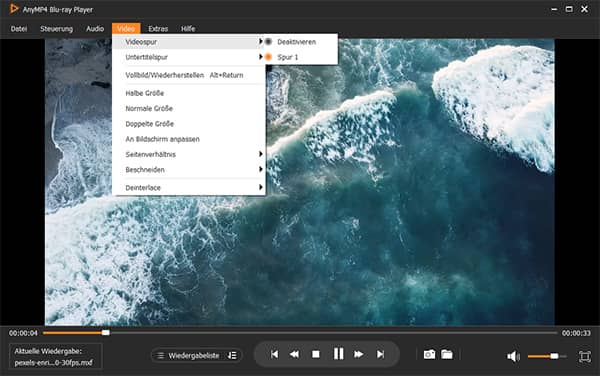Jump to the previous track
The image size is (600, 376).
pos(274,354)
